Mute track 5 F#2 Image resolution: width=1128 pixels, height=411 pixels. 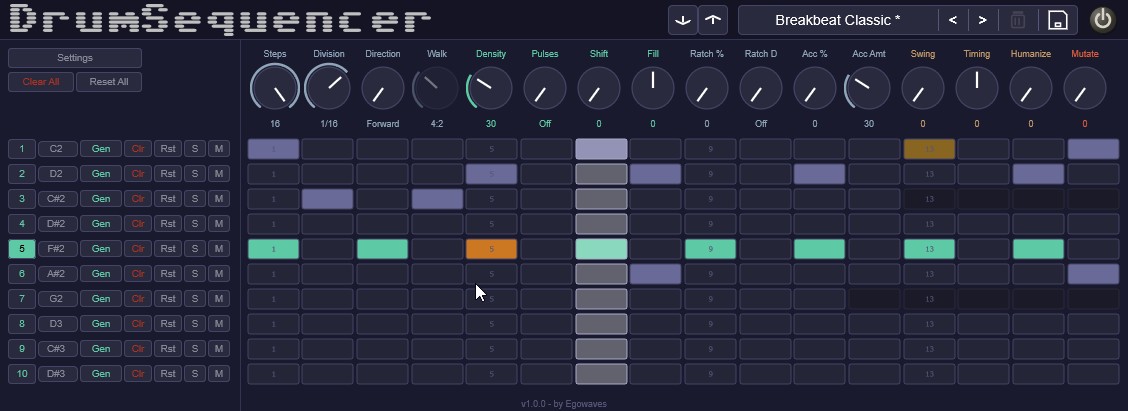pos(219,248)
